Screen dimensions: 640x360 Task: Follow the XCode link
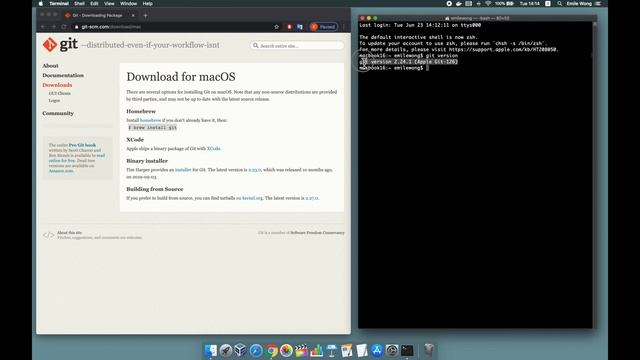click(213, 149)
